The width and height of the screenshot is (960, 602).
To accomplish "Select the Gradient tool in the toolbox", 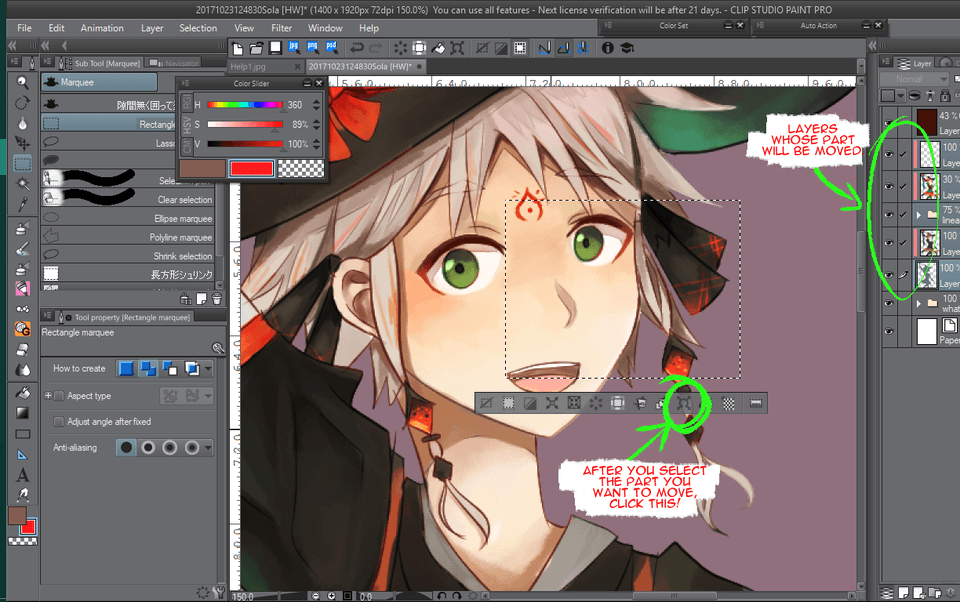I will tap(22, 413).
